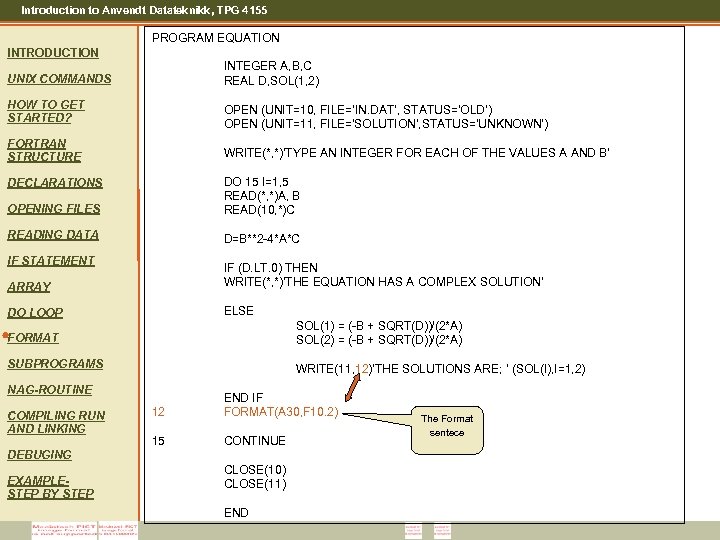Open the INTRODUCTION link
Screen dimensions: 720x540
[x=53, y=53]
